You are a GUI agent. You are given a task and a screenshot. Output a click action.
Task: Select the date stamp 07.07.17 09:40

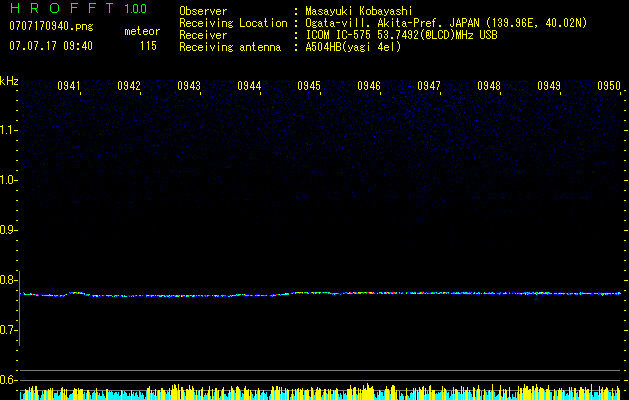click(51, 46)
